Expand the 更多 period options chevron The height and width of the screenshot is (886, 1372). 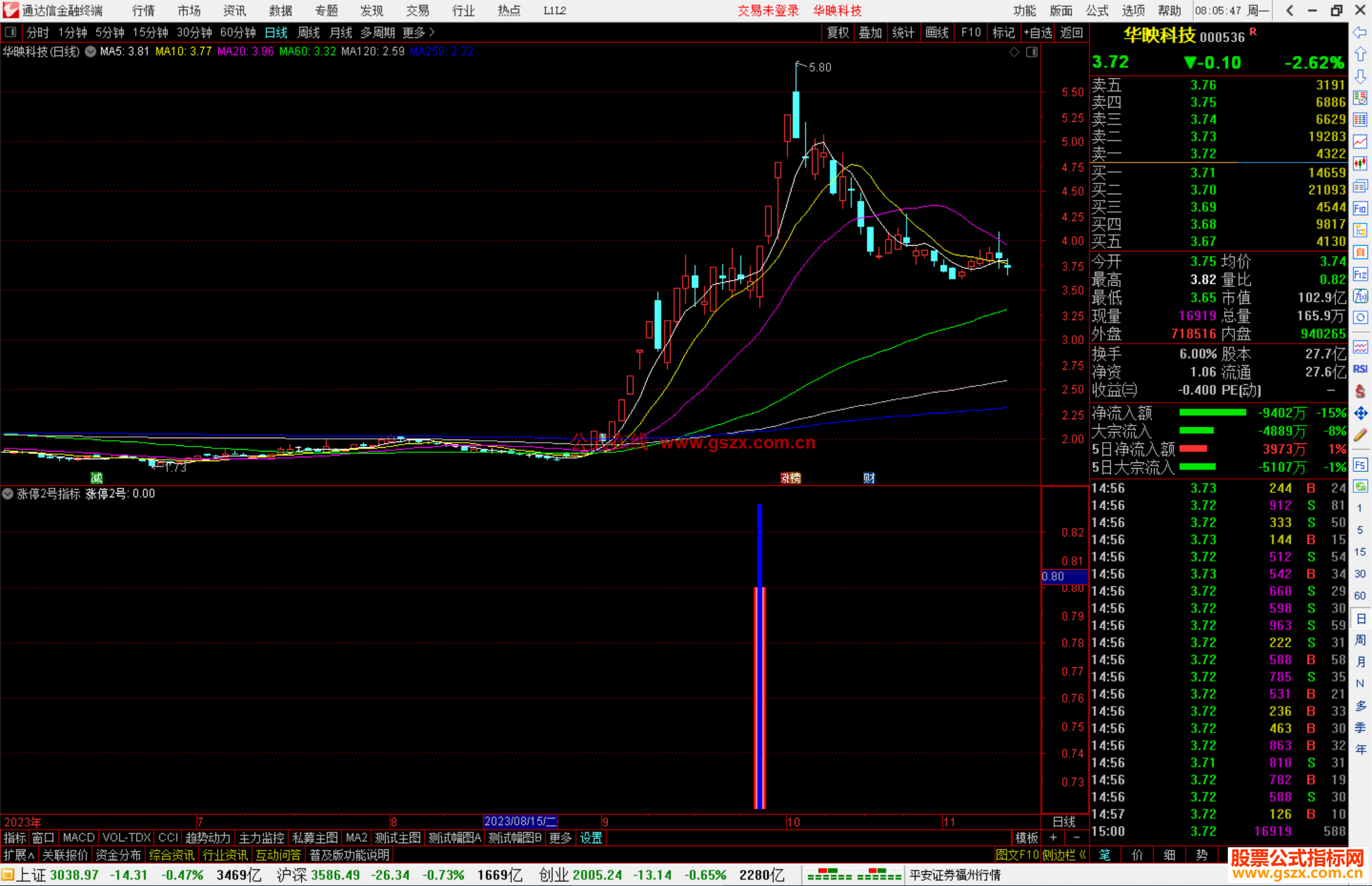[x=433, y=32]
